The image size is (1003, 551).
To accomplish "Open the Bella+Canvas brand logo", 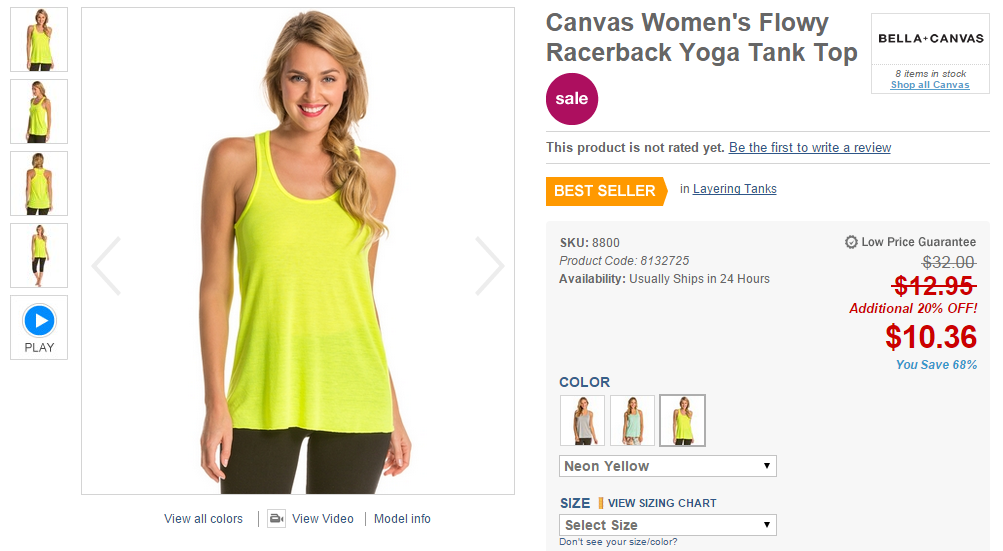I will pos(931,38).
